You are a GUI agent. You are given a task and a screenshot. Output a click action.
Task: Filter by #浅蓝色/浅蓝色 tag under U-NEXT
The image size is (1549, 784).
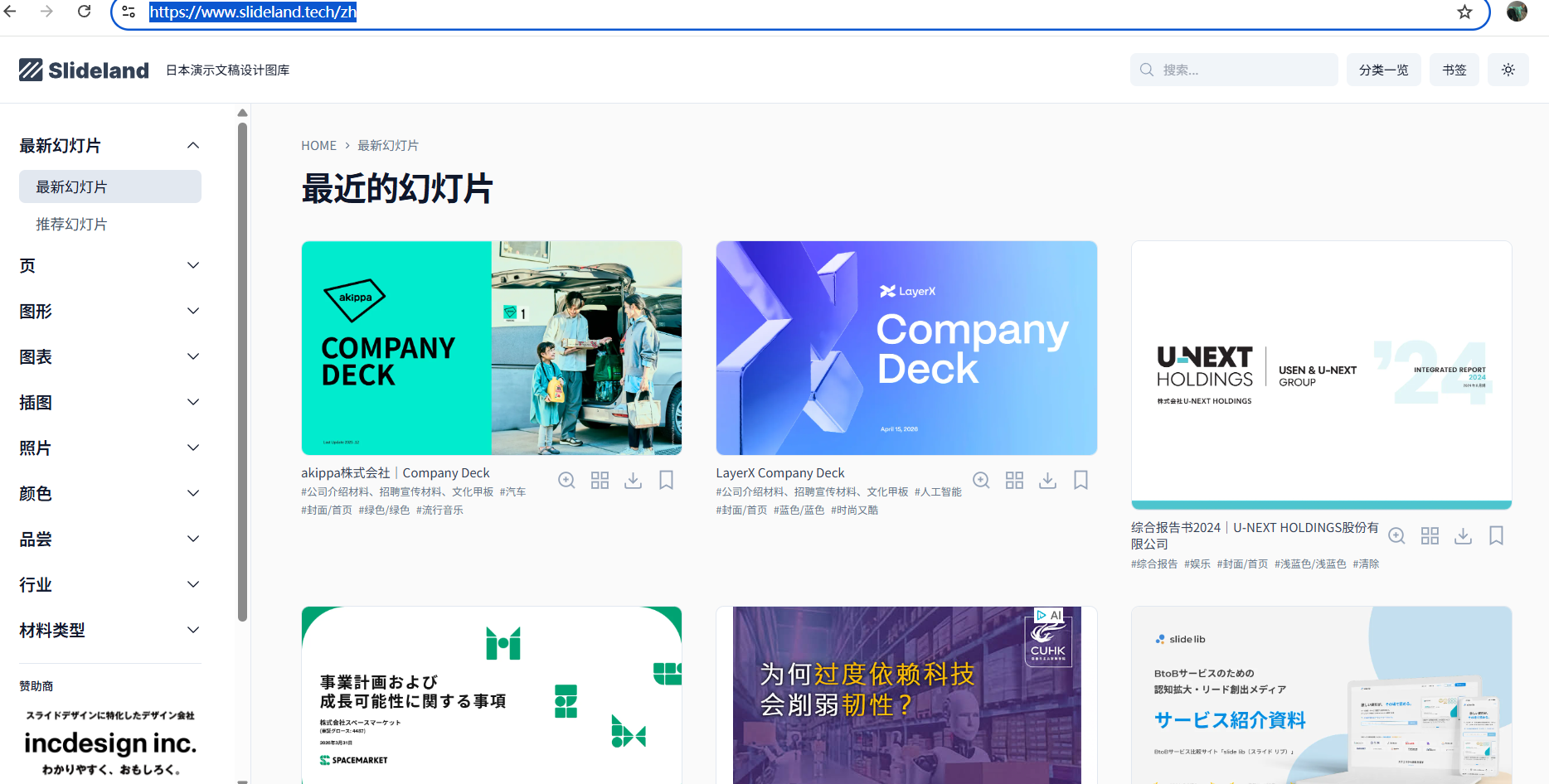1310,564
